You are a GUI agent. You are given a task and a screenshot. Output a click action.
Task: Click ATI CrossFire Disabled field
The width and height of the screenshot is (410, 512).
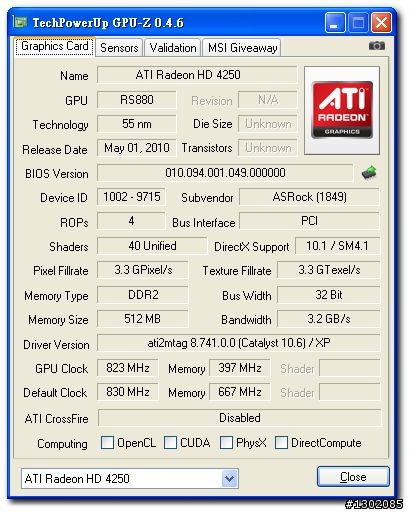(x=239, y=418)
